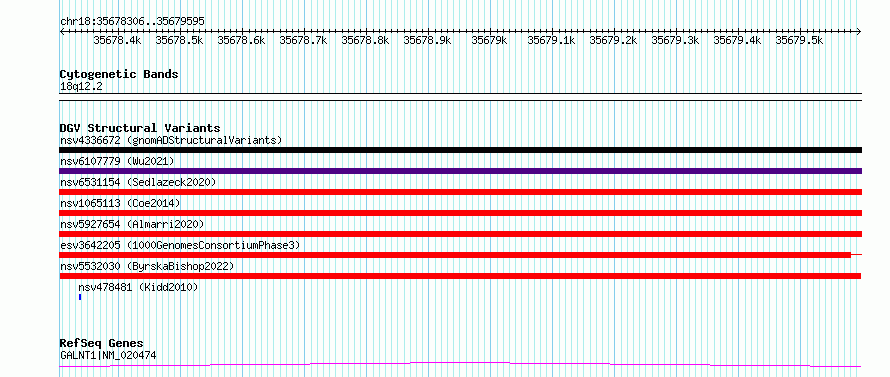Image resolution: width=890 pixels, height=377 pixels.
Task: Click the red bar of nsv5532030
Action: point(460,276)
